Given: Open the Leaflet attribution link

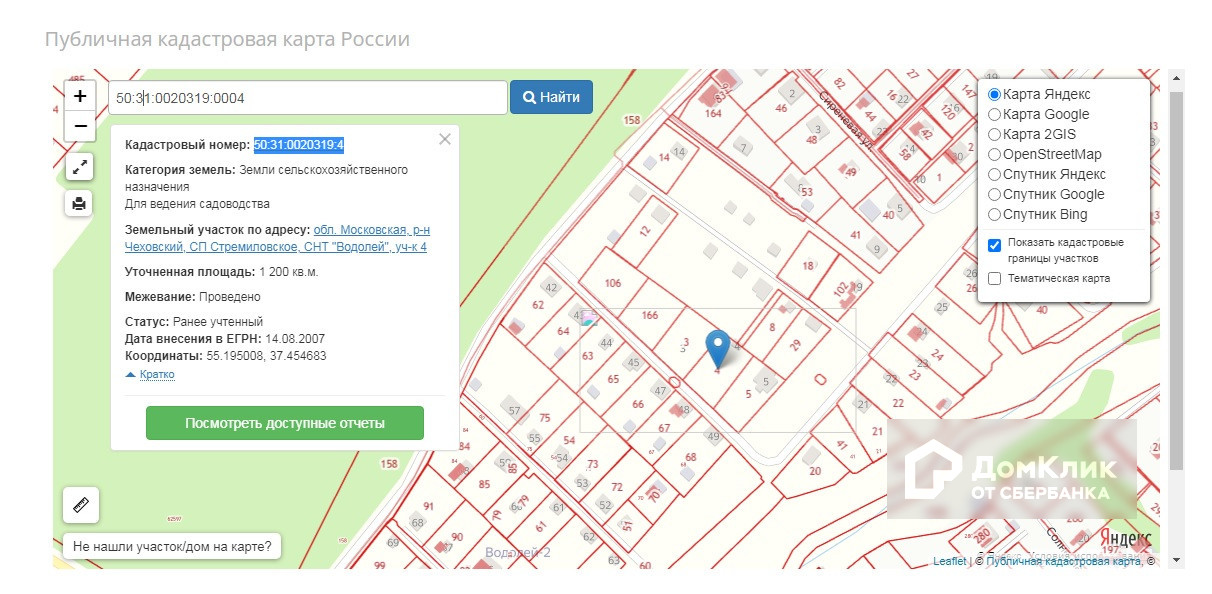Looking at the screenshot, I should [949, 562].
